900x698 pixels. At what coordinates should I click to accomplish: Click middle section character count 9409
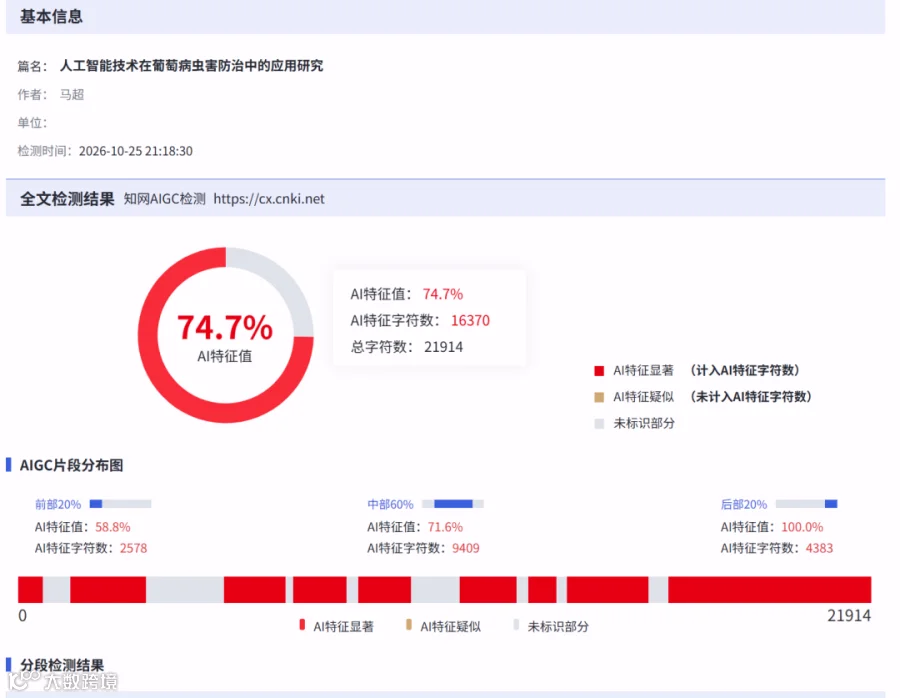(465, 548)
